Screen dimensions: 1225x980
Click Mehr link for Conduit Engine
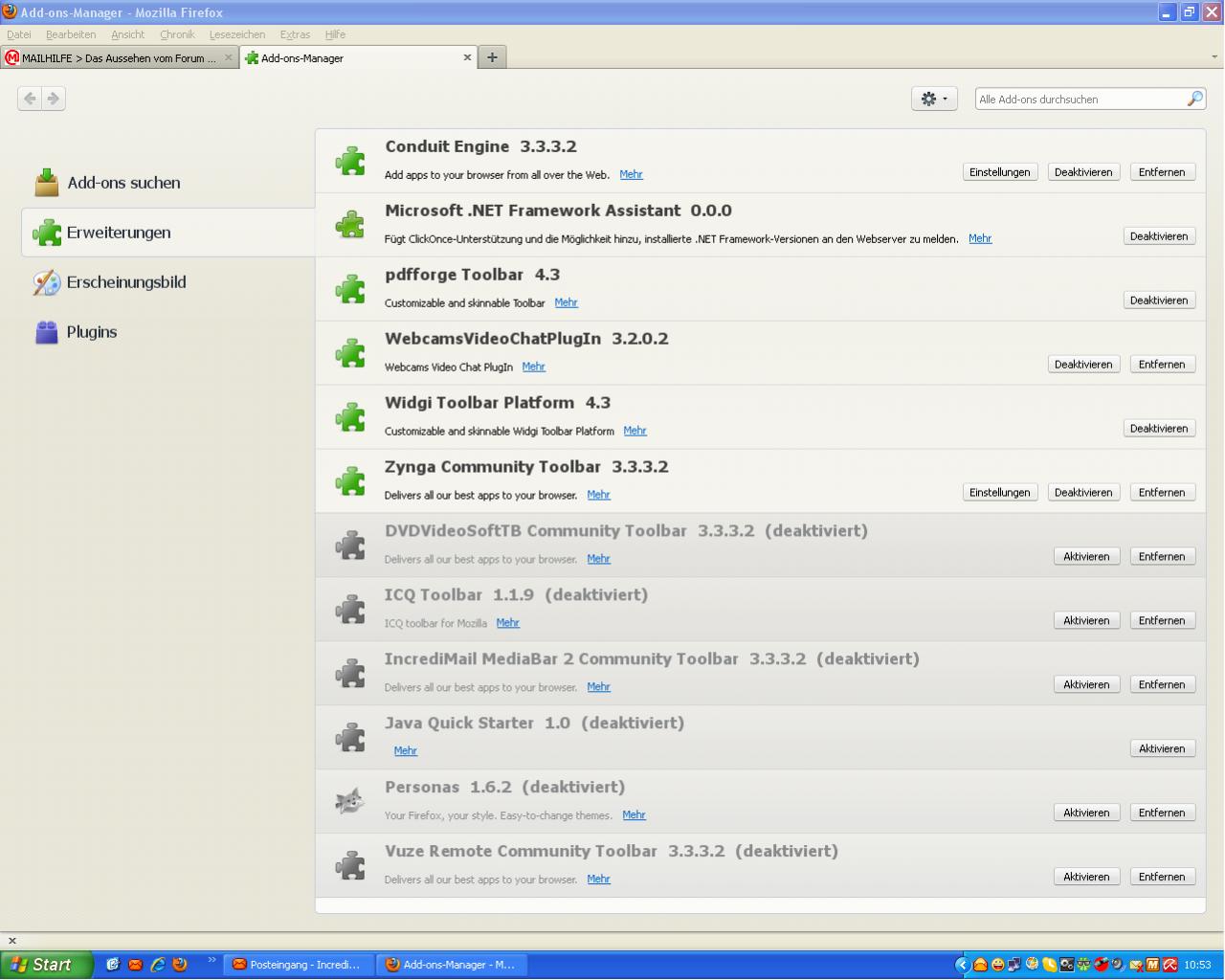coord(631,174)
